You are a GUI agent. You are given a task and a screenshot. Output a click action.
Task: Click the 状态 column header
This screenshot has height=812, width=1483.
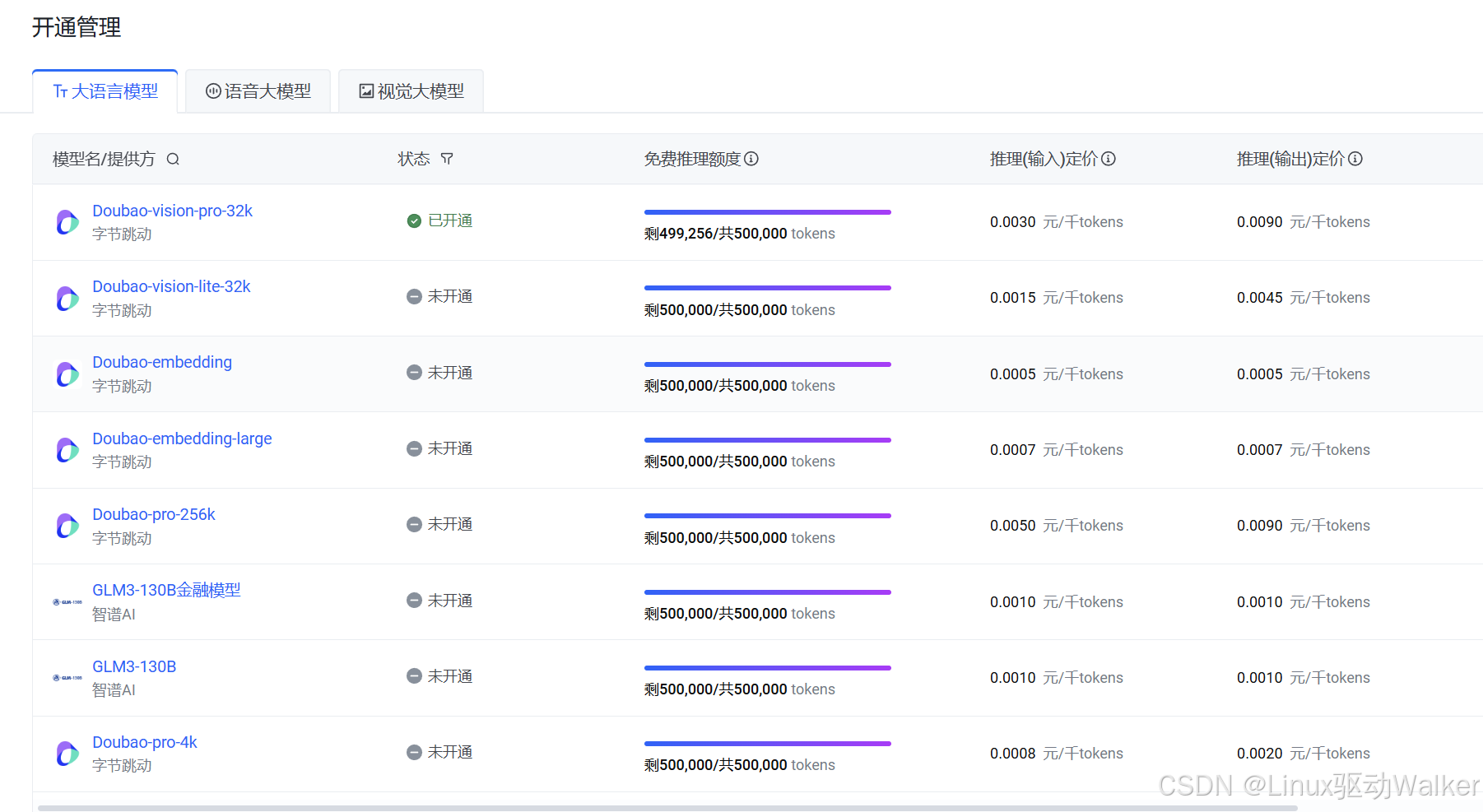point(414,159)
